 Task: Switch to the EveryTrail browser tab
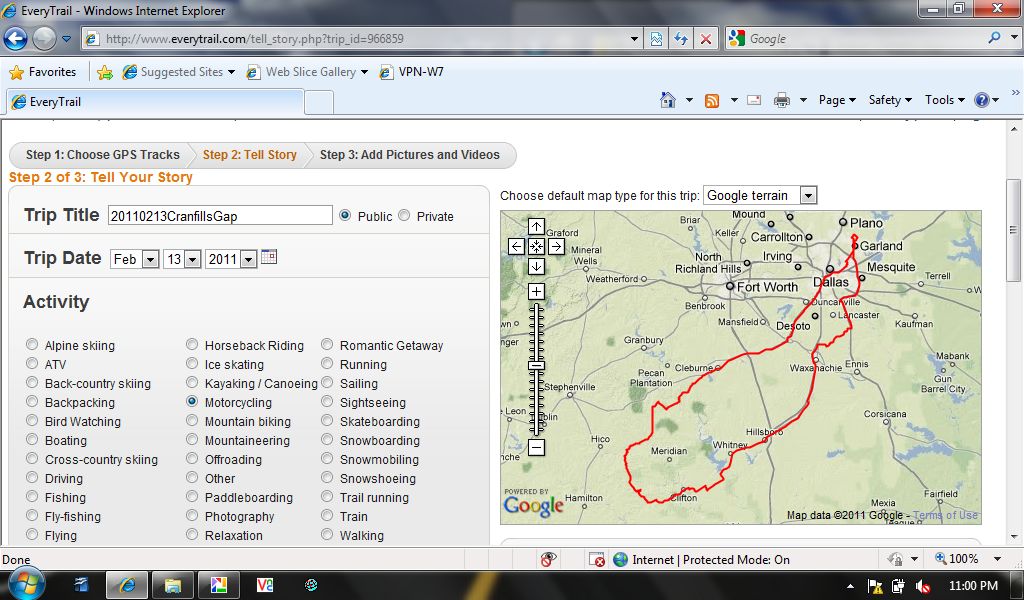point(155,102)
